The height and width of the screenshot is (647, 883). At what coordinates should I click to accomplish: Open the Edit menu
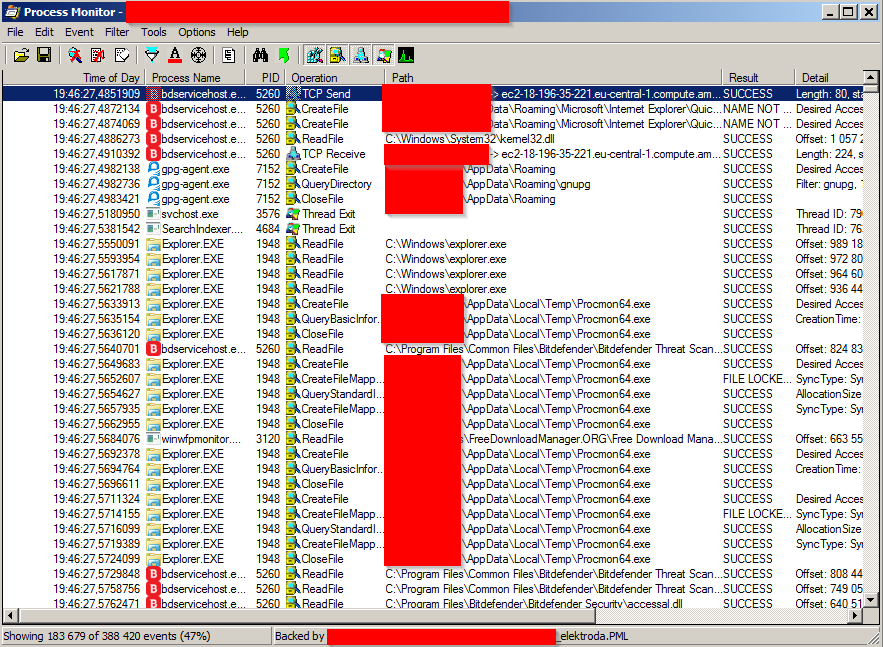tap(44, 32)
